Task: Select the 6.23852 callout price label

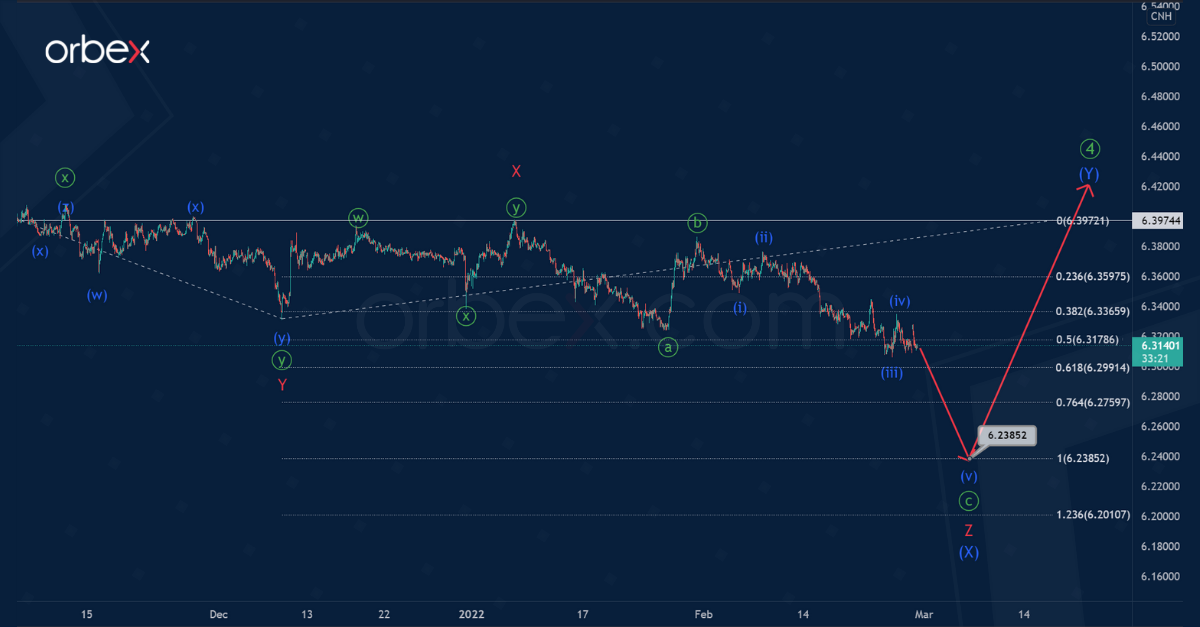Action: point(1007,435)
